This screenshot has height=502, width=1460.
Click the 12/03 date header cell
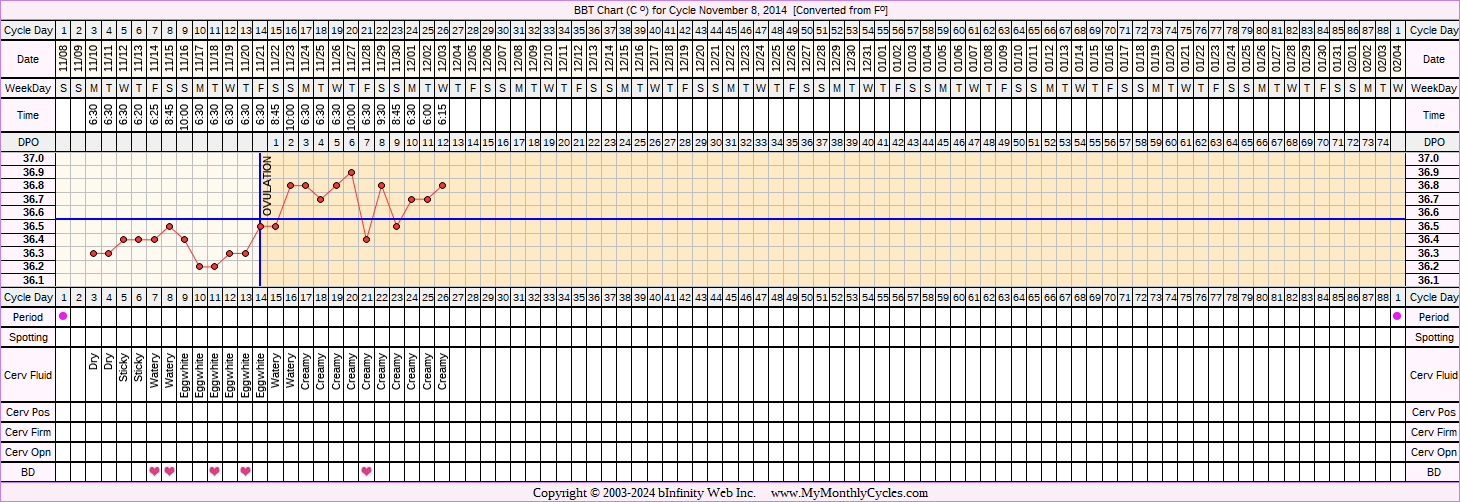(x=442, y=60)
